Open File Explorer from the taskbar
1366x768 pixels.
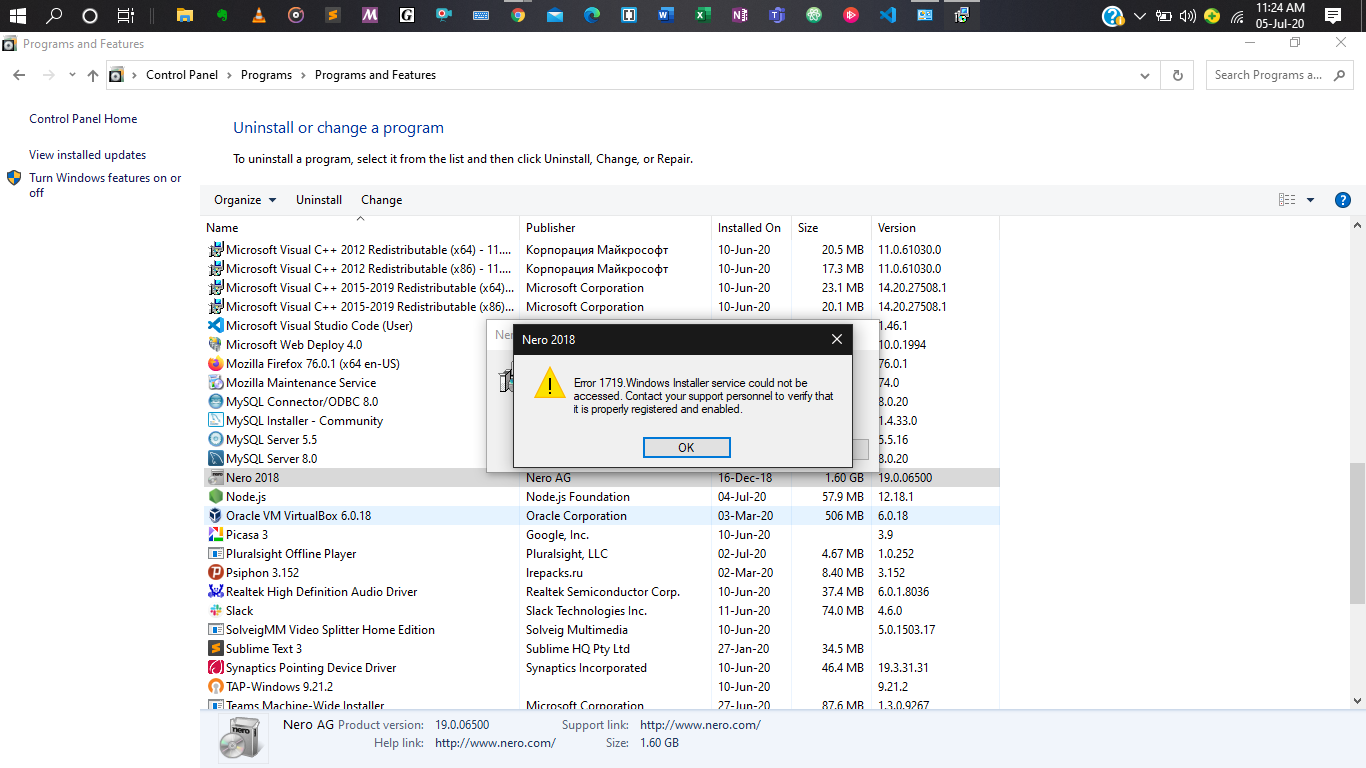tap(184, 15)
